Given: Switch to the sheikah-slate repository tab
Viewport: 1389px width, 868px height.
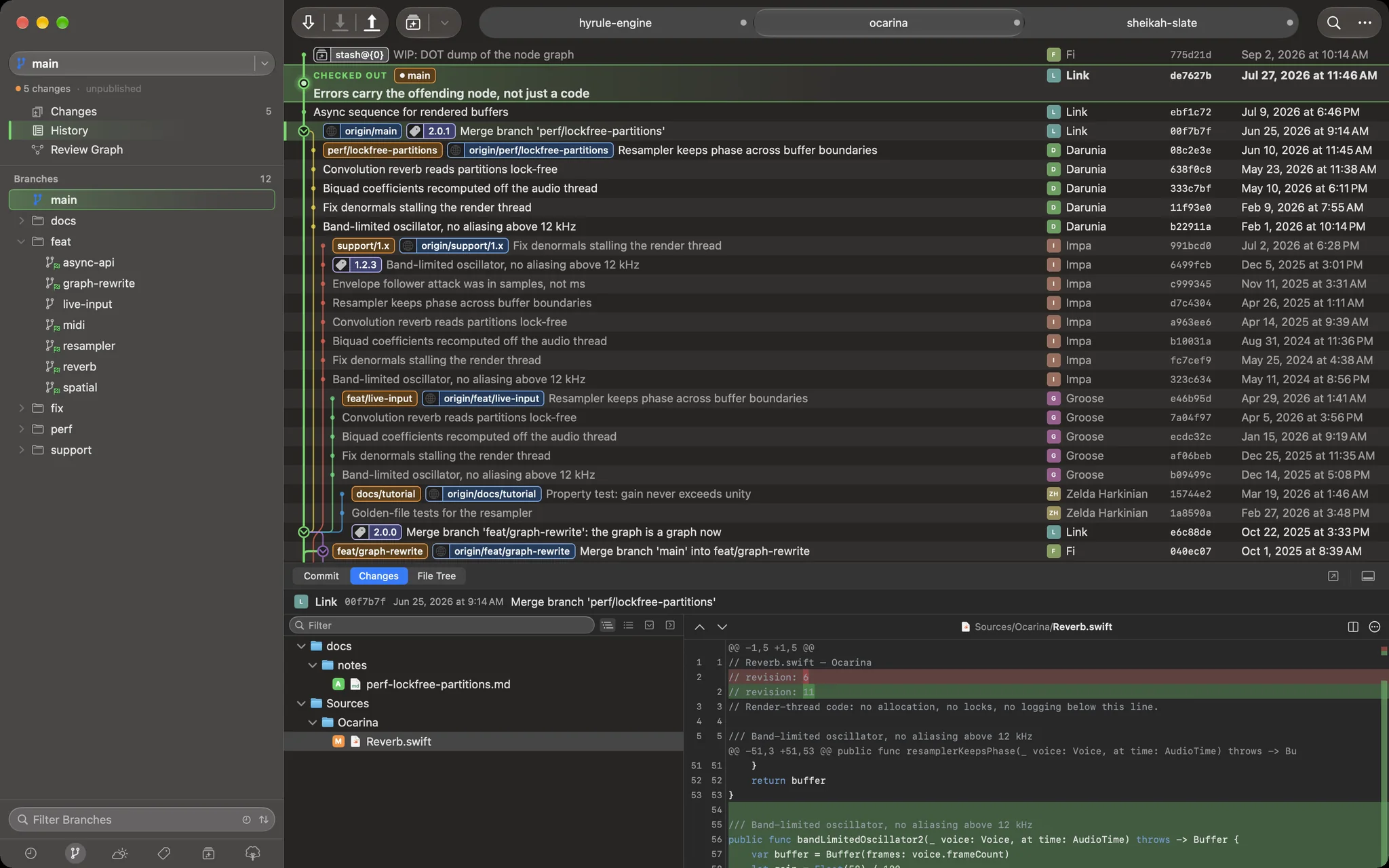Looking at the screenshot, I should 1161,22.
